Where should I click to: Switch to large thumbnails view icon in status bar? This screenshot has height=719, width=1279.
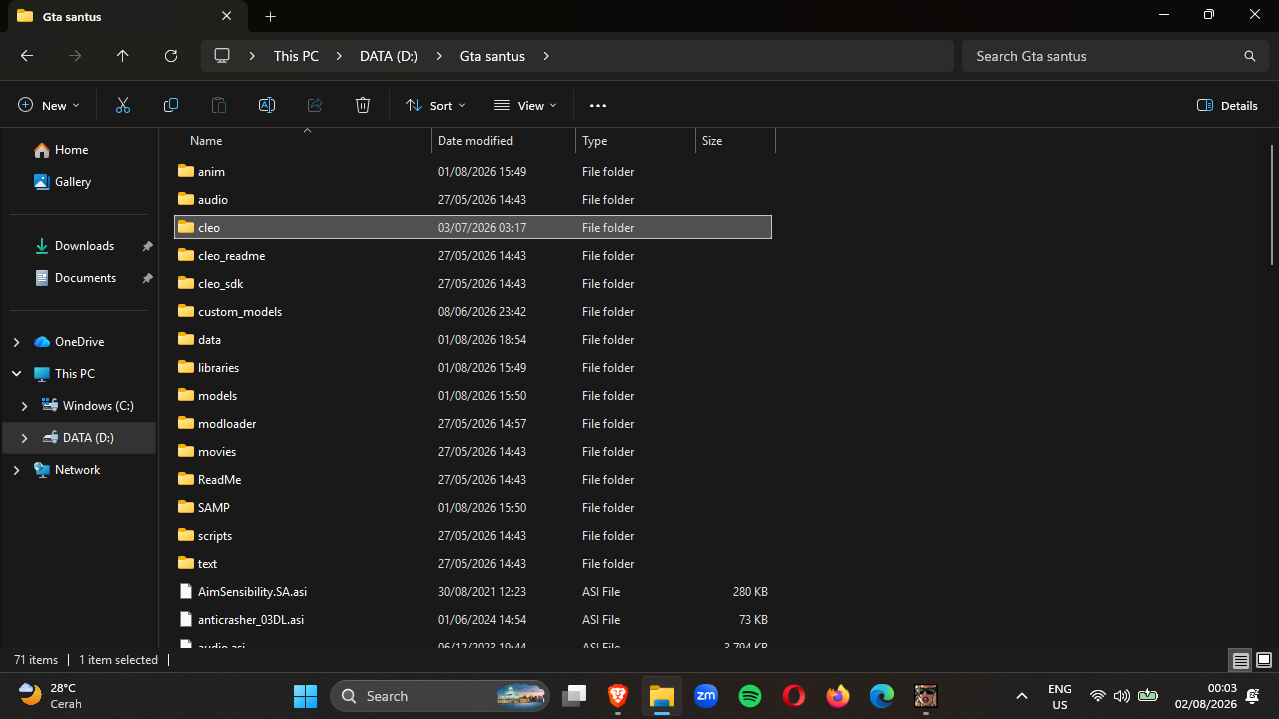[1264, 660]
